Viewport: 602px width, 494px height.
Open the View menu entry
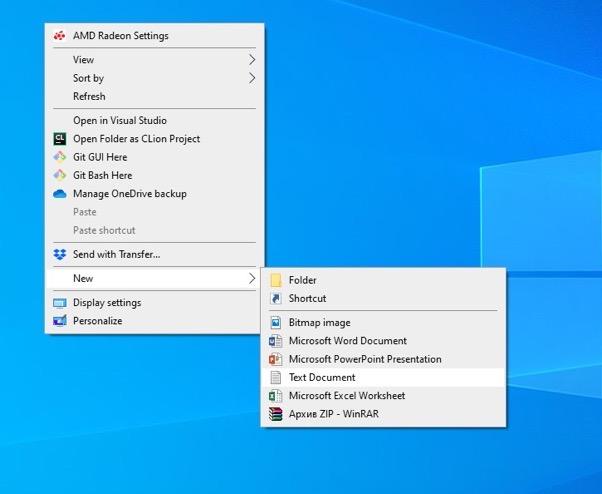155,60
